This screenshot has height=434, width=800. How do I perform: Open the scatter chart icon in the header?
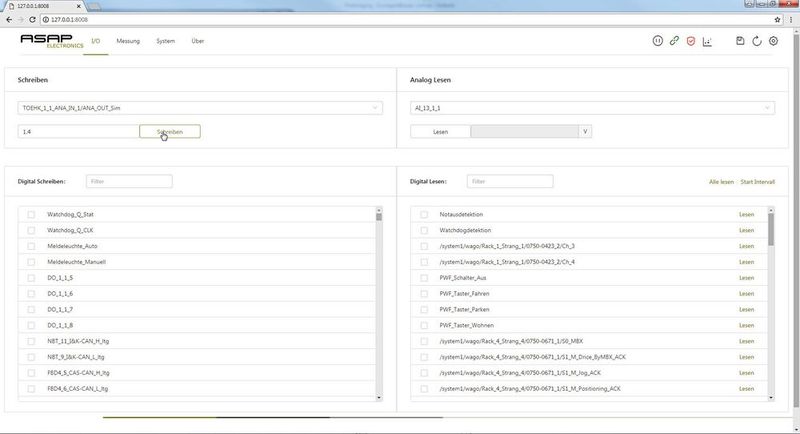(x=707, y=41)
